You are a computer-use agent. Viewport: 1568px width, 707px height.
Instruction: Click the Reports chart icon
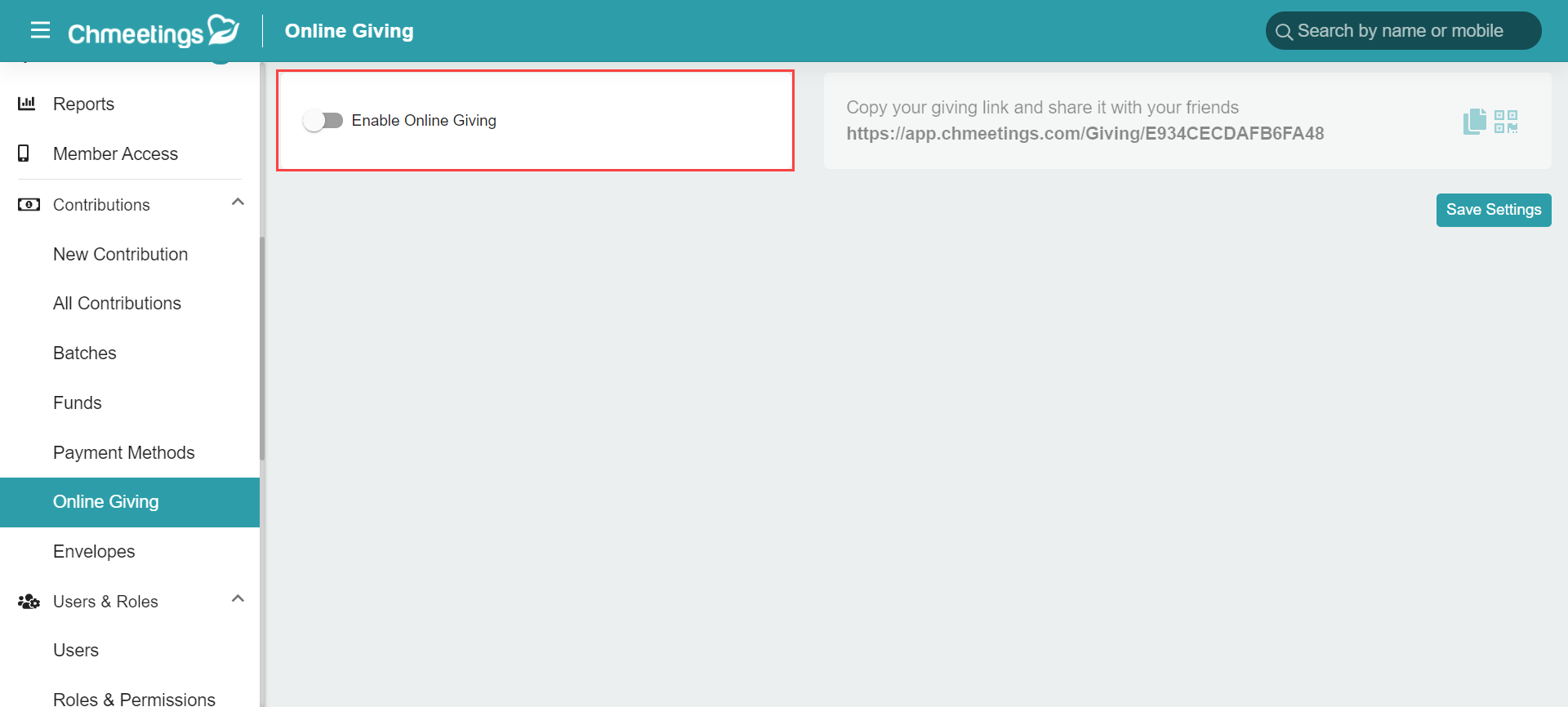[x=27, y=104]
